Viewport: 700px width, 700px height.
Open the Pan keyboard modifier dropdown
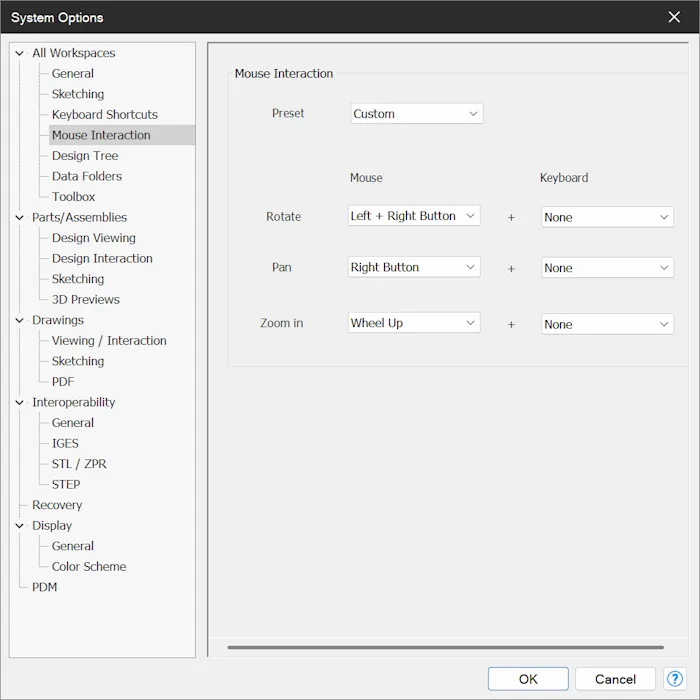point(607,268)
